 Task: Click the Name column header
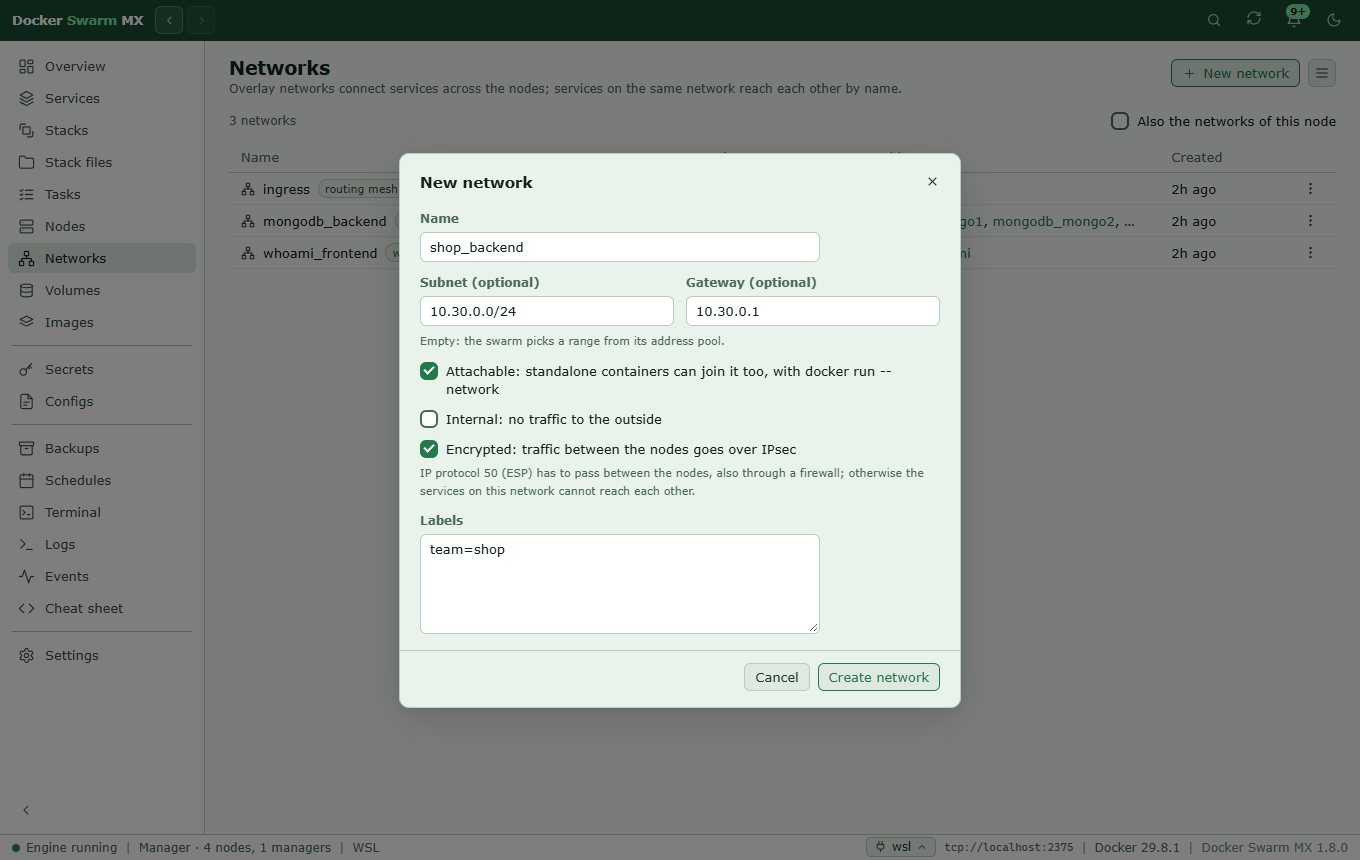point(260,157)
